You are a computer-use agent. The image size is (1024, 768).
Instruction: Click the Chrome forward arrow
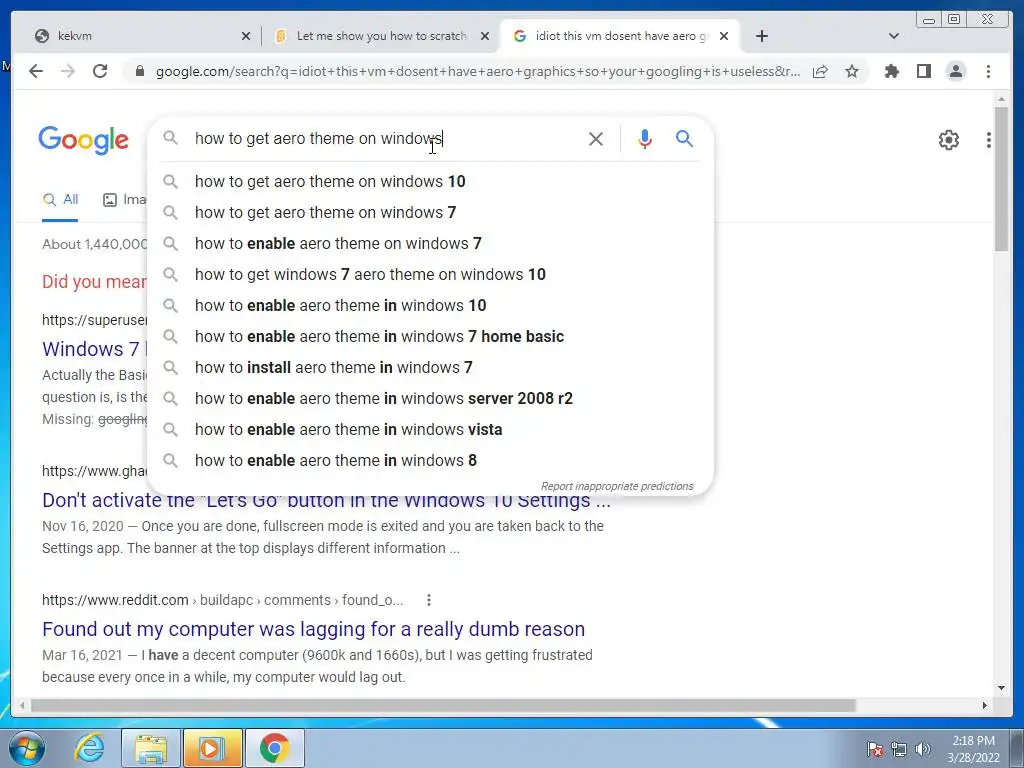click(68, 71)
